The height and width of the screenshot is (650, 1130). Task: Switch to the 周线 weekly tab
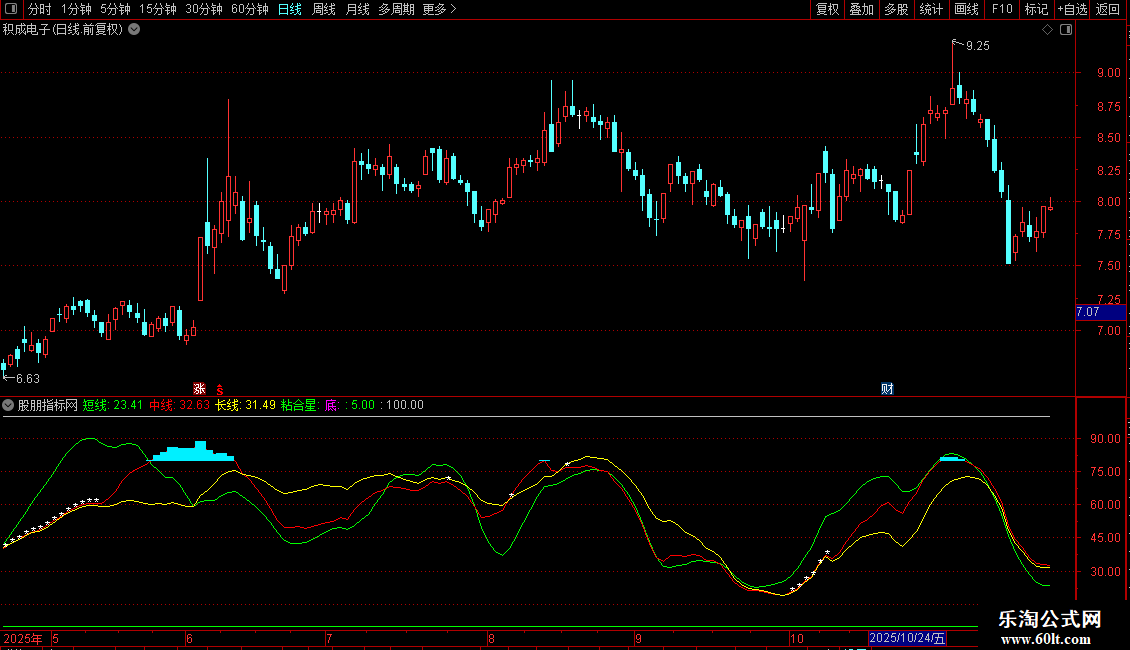click(324, 9)
